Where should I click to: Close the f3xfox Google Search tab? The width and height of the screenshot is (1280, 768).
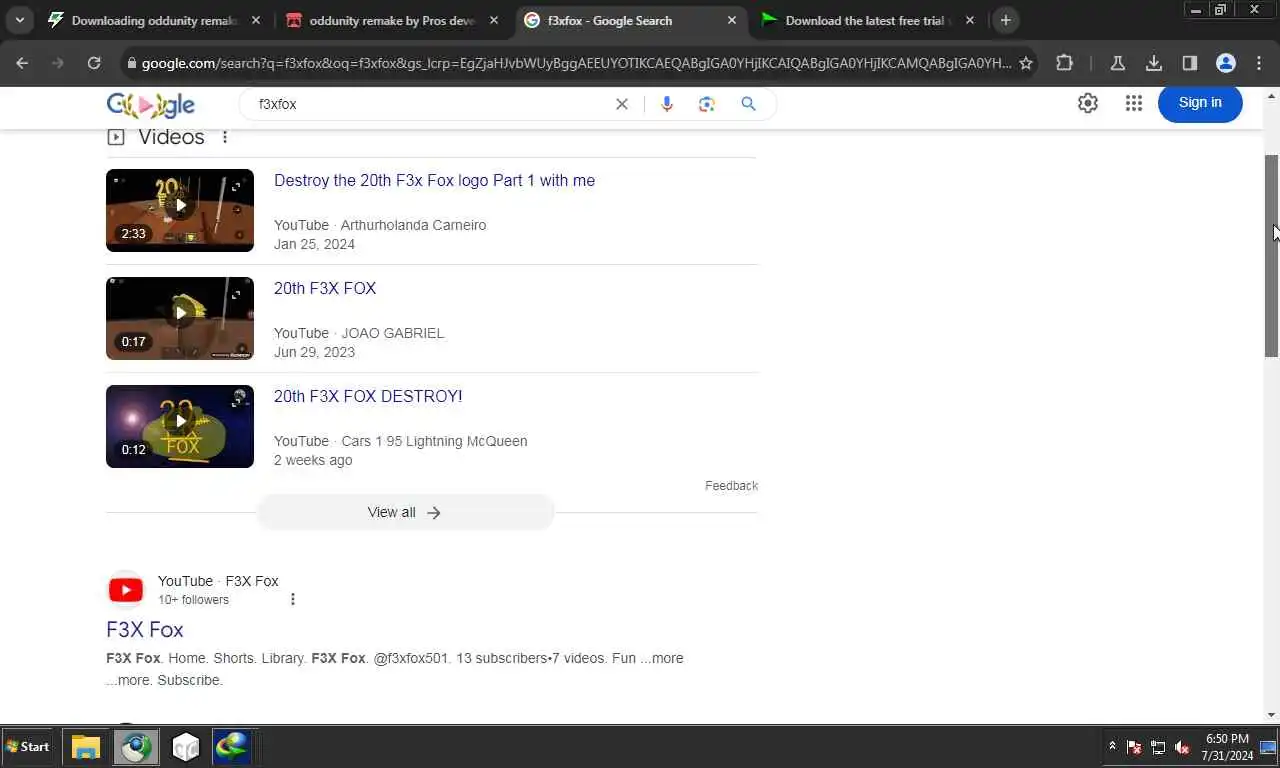pyautogui.click(x=732, y=20)
